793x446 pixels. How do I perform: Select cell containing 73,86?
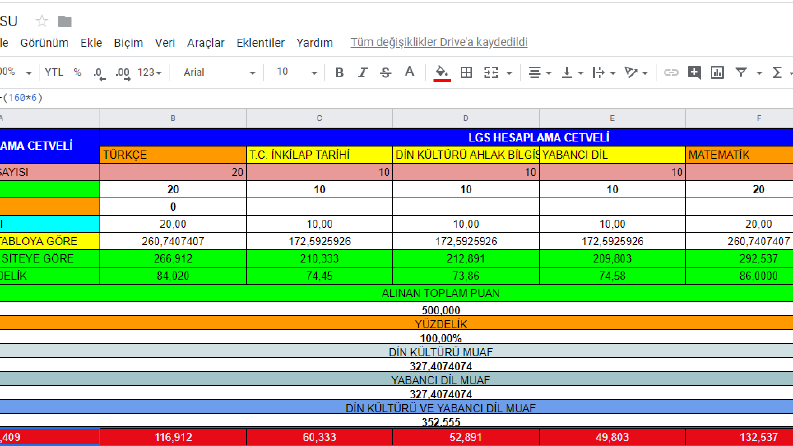466,276
